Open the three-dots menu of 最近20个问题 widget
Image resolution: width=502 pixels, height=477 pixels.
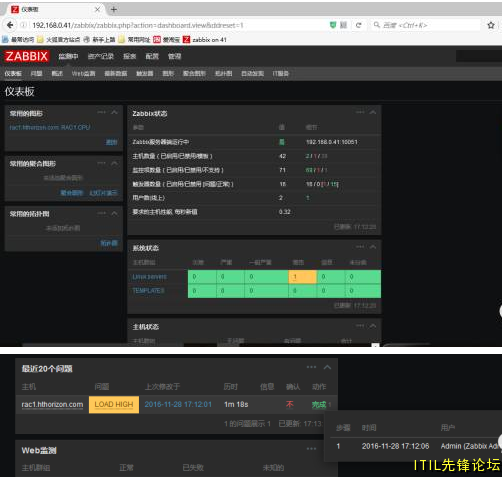[311, 367]
